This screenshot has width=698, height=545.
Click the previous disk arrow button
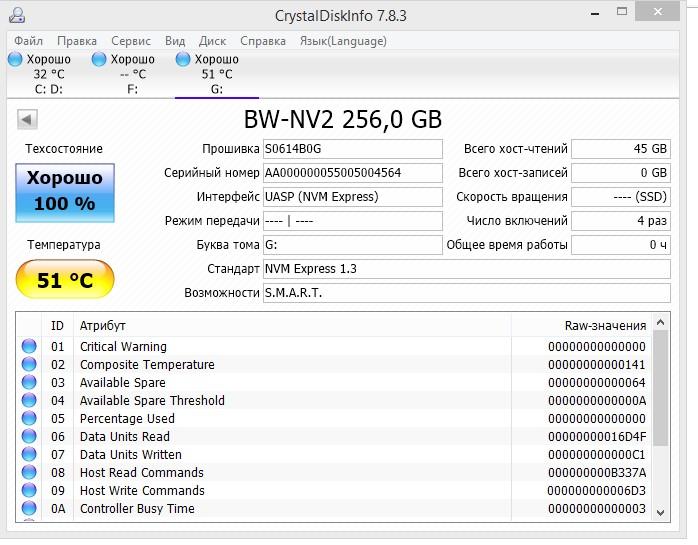tap(27, 120)
